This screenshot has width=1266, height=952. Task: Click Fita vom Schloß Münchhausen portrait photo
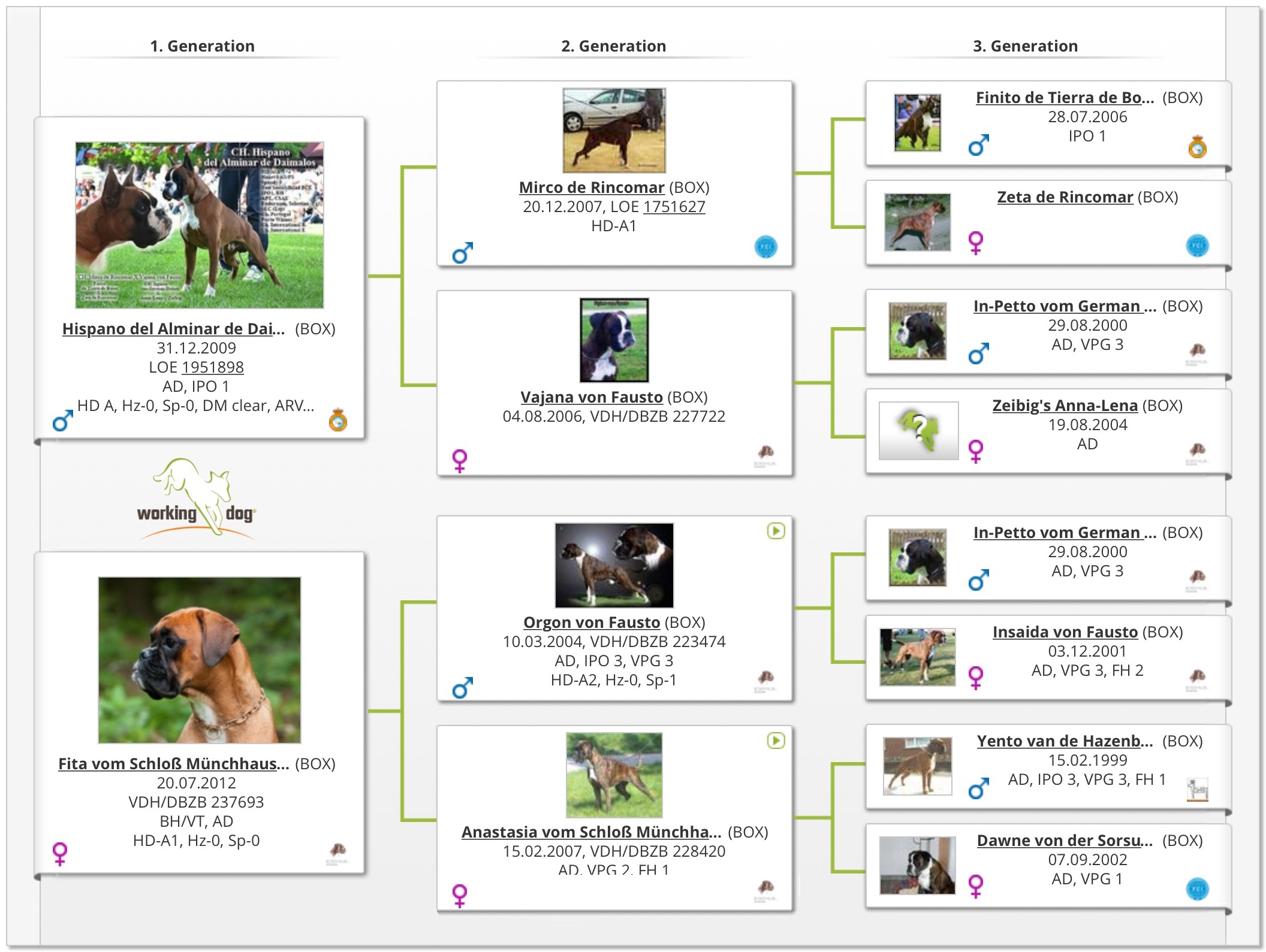pyautogui.click(x=199, y=660)
